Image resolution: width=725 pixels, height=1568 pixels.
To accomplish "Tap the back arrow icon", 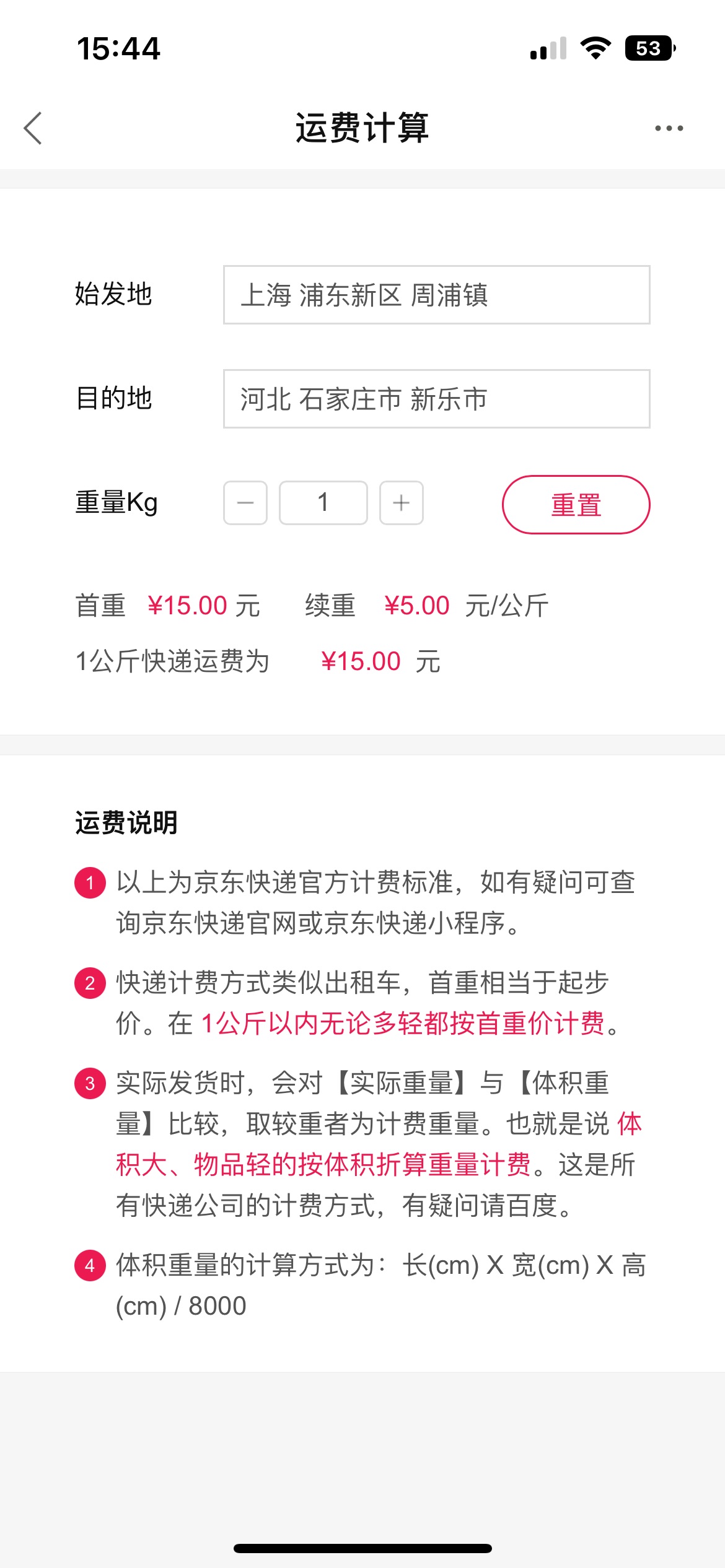I will (33, 128).
